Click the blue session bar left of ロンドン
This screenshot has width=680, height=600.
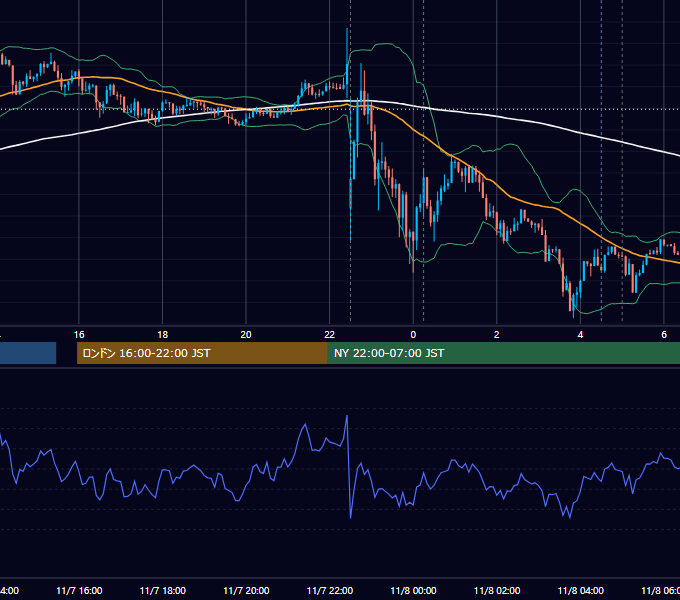point(28,353)
